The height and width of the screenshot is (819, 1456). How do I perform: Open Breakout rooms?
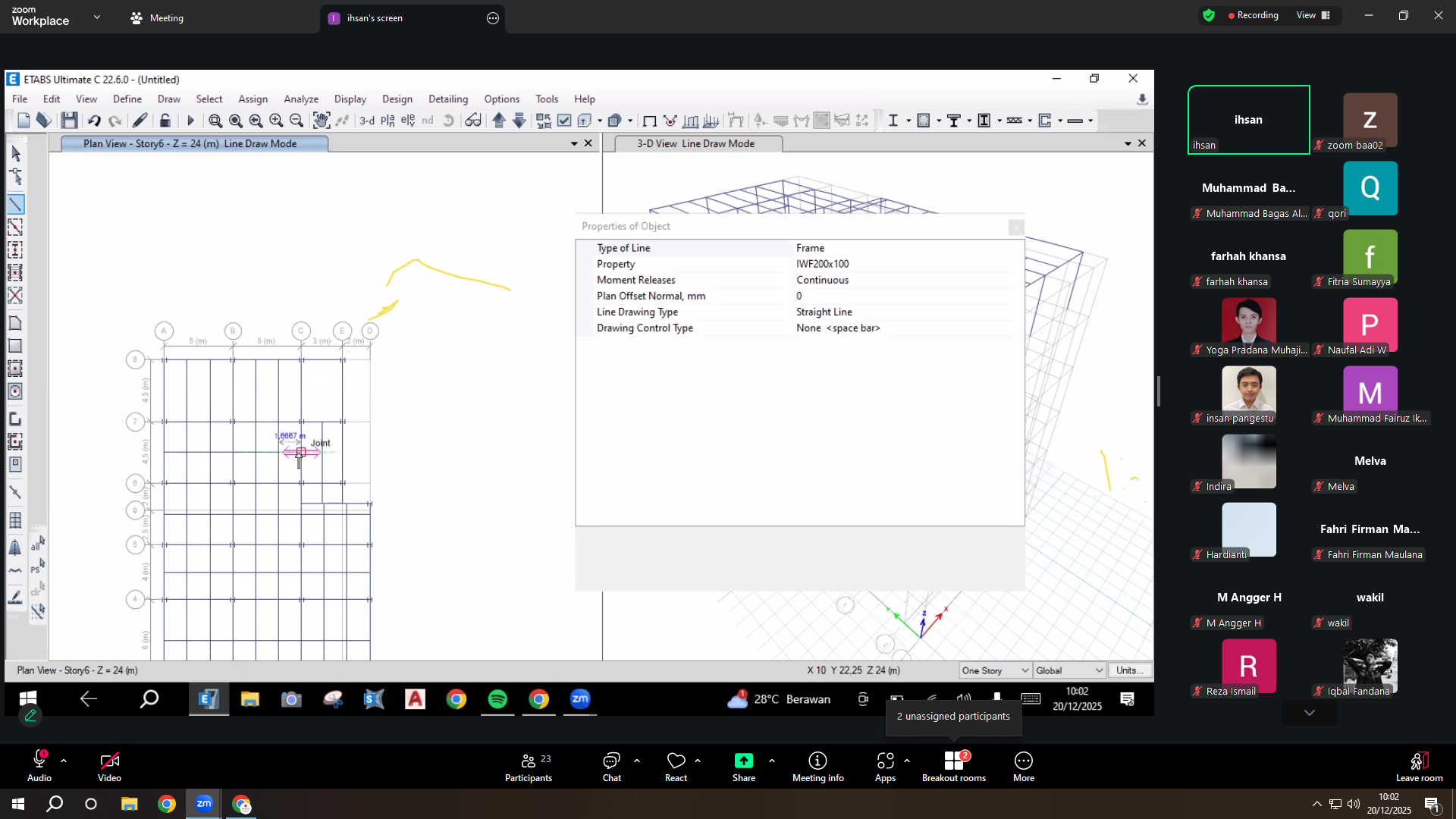(954, 766)
